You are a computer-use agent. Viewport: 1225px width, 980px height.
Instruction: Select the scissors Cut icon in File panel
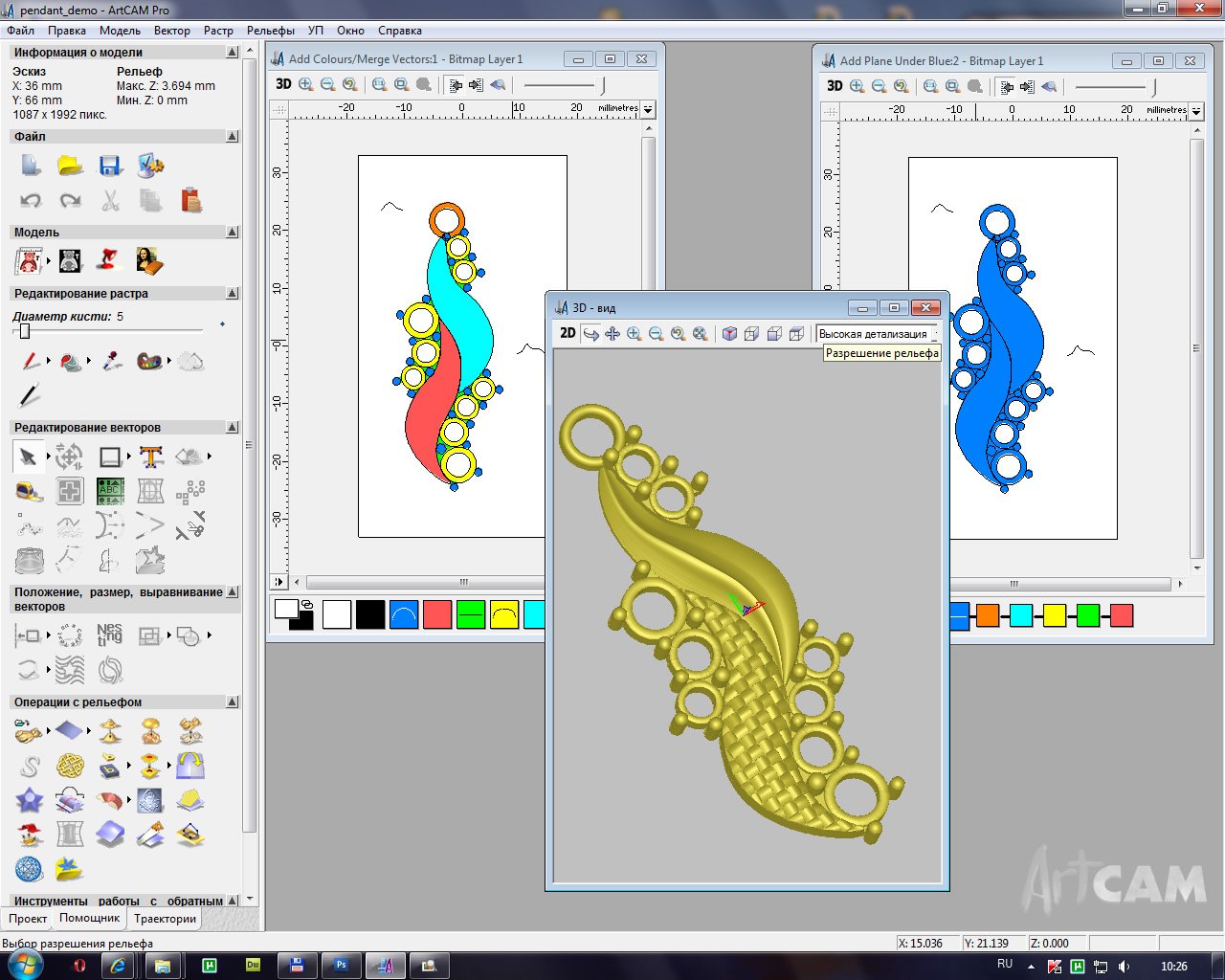click(111, 200)
